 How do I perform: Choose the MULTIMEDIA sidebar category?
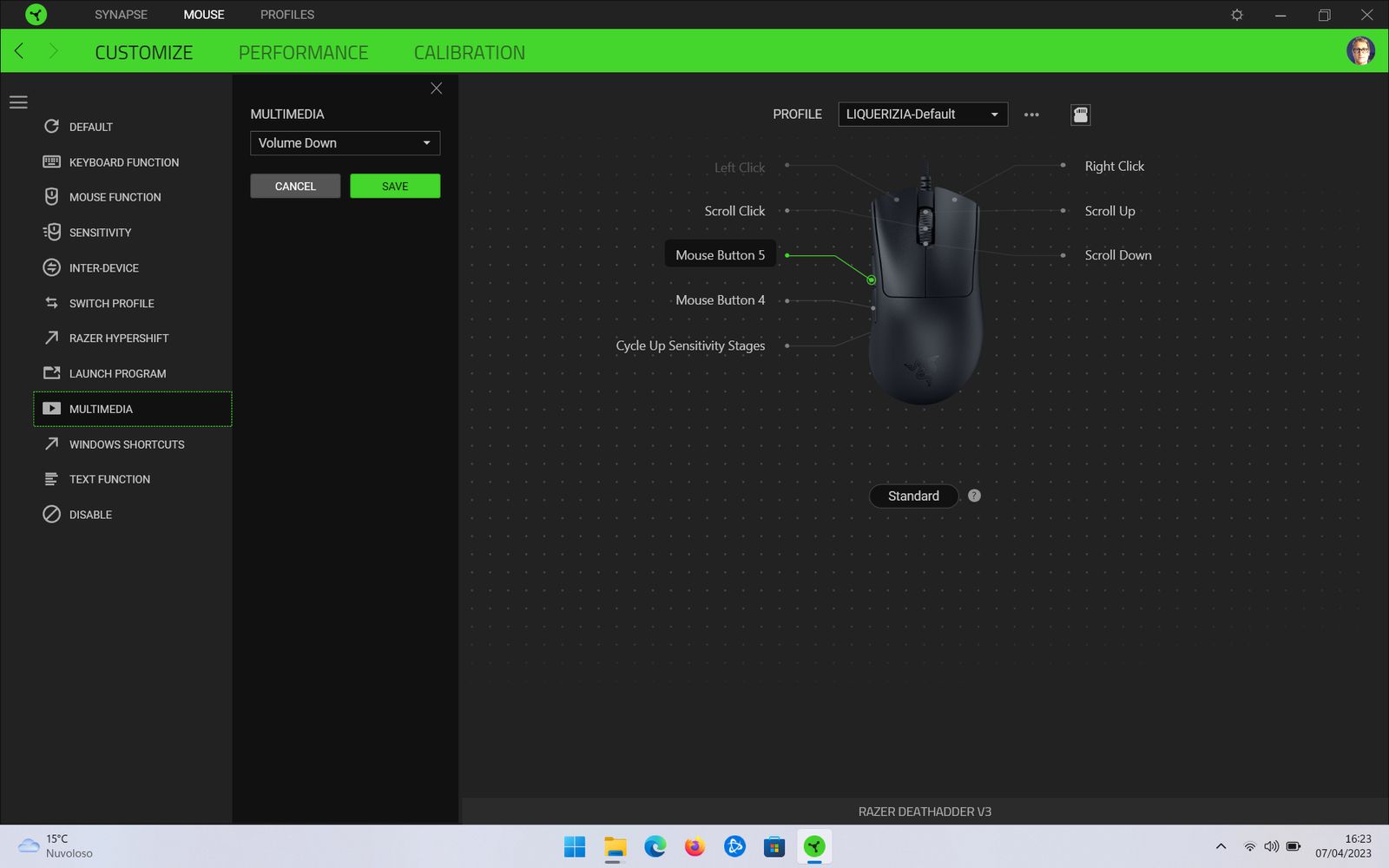click(x=133, y=409)
